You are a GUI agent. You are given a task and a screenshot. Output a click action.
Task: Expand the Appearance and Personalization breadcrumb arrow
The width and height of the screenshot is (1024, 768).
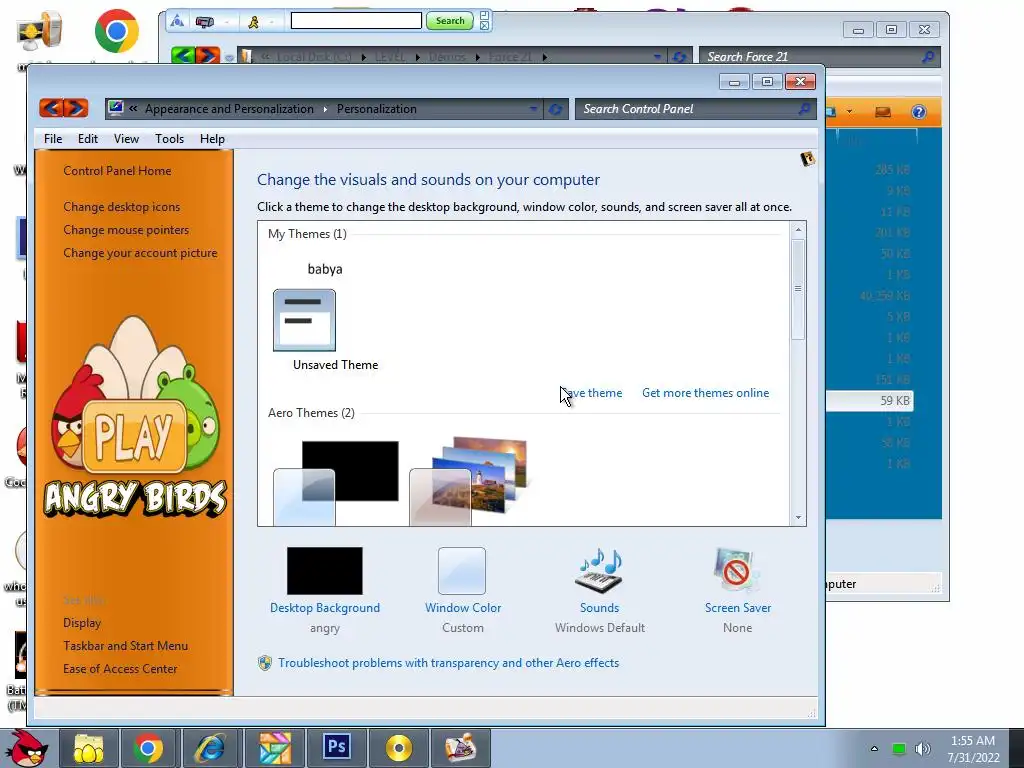coord(325,109)
